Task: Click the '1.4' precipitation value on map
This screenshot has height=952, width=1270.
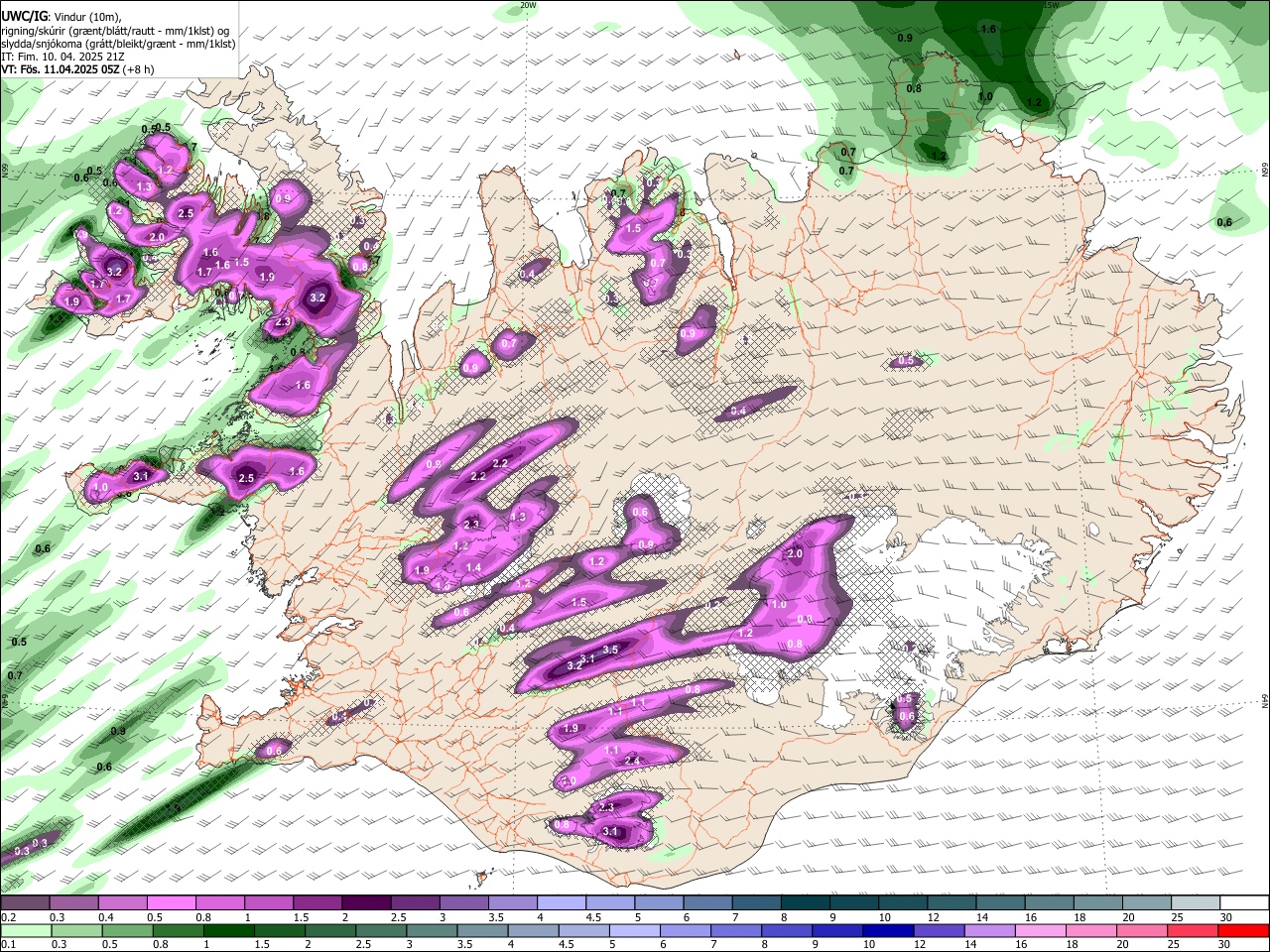Action: click(474, 568)
